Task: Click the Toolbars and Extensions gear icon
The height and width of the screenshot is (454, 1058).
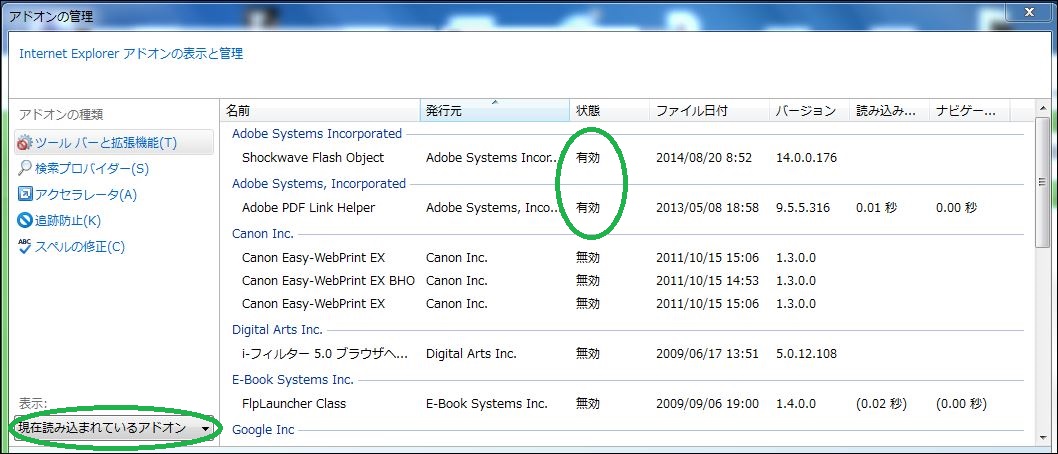Action: click(x=25, y=143)
